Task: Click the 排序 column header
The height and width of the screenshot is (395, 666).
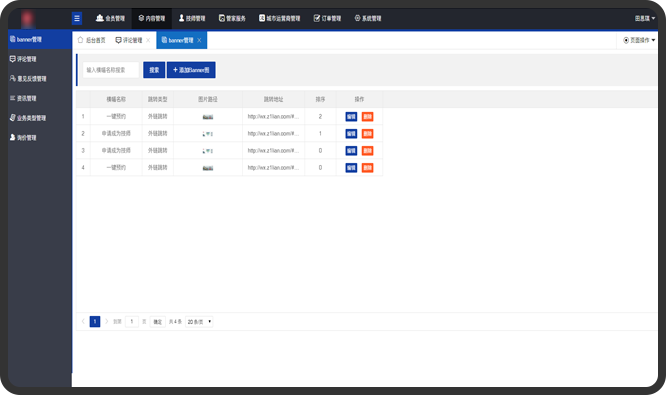Action: pos(320,99)
